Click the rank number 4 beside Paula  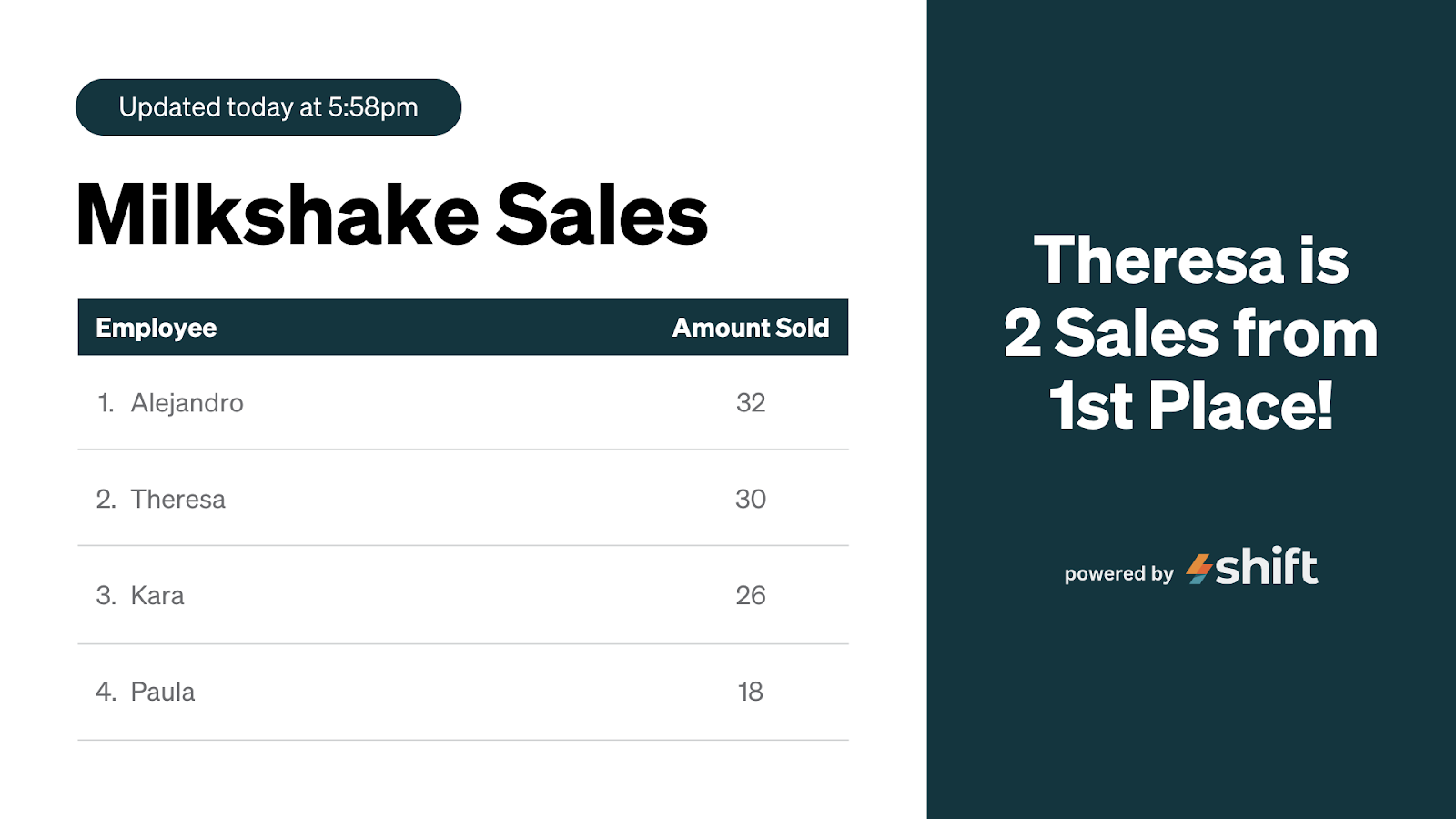106,692
